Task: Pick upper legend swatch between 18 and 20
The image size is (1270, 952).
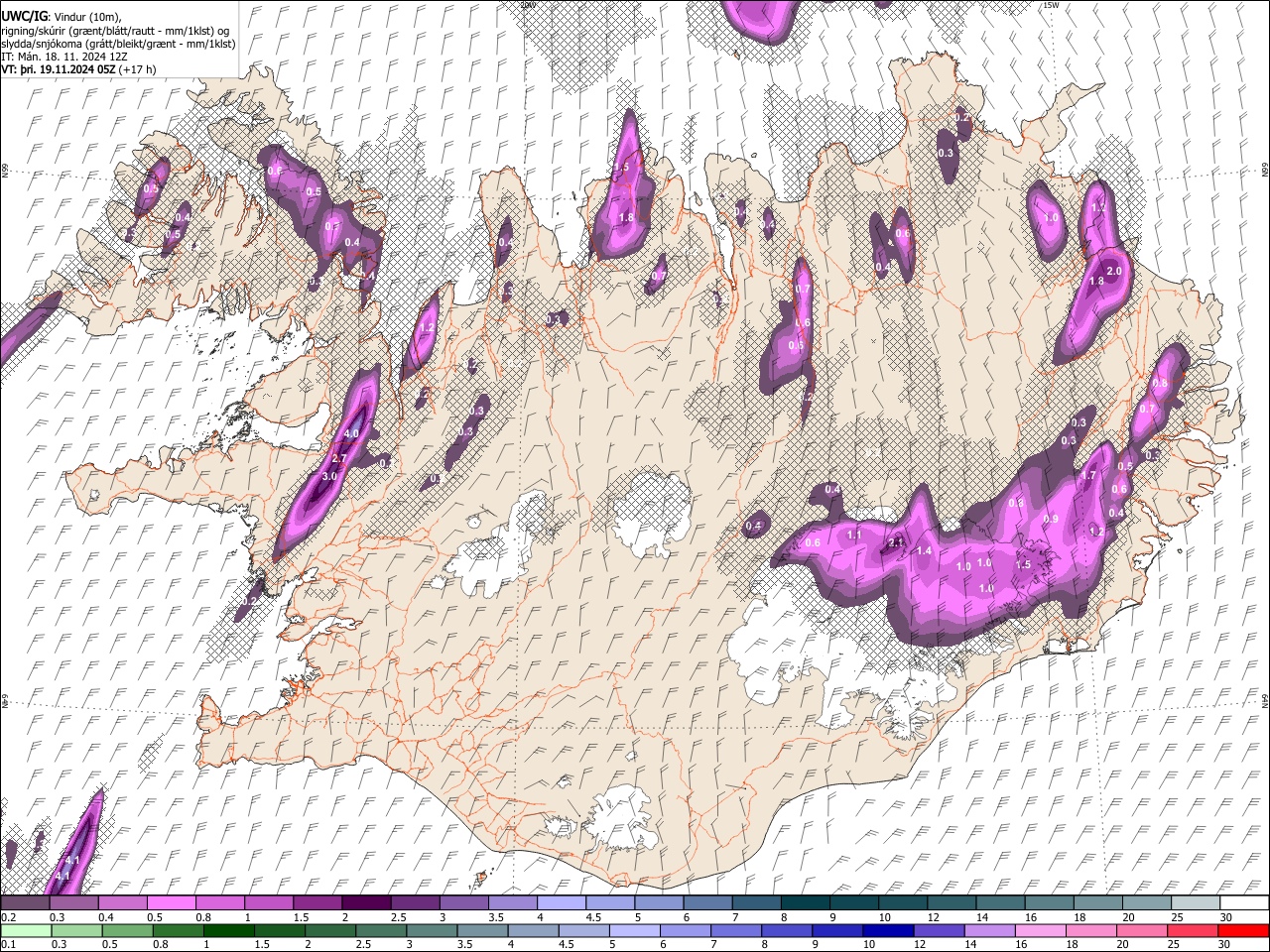Action: pos(1097,903)
